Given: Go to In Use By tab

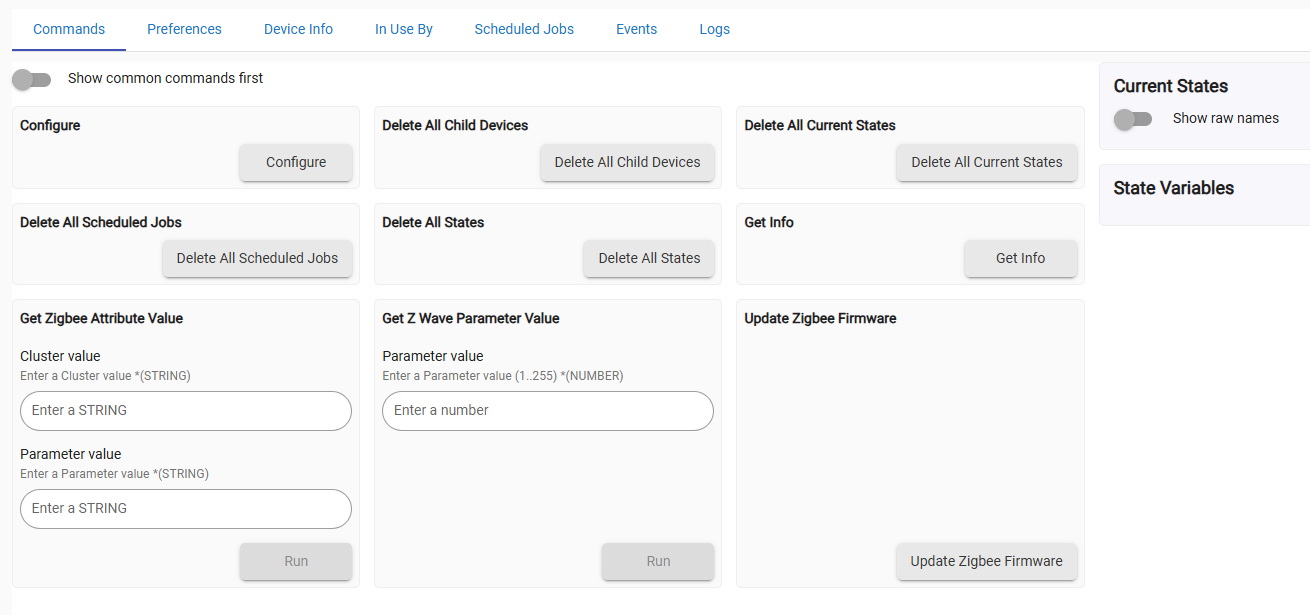Looking at the screenshot, I should pyautogui.click(x=403, y=29).
